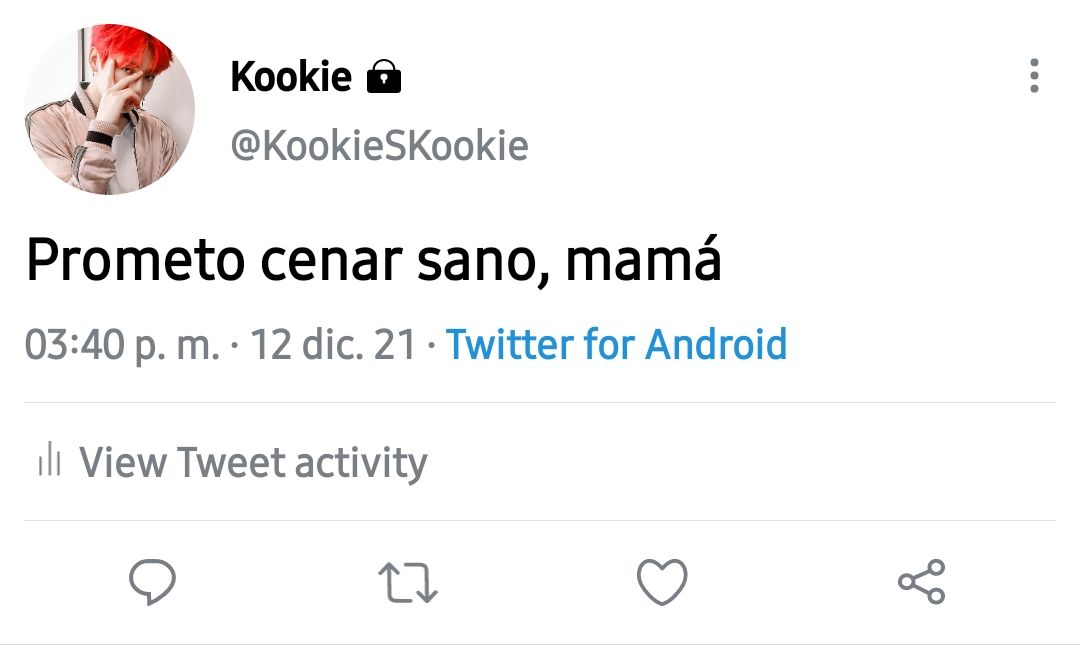Click the padlock icon beside Kookie
Image resolution: width=1080 pixels, height=659 pixels.
(384, 76)
